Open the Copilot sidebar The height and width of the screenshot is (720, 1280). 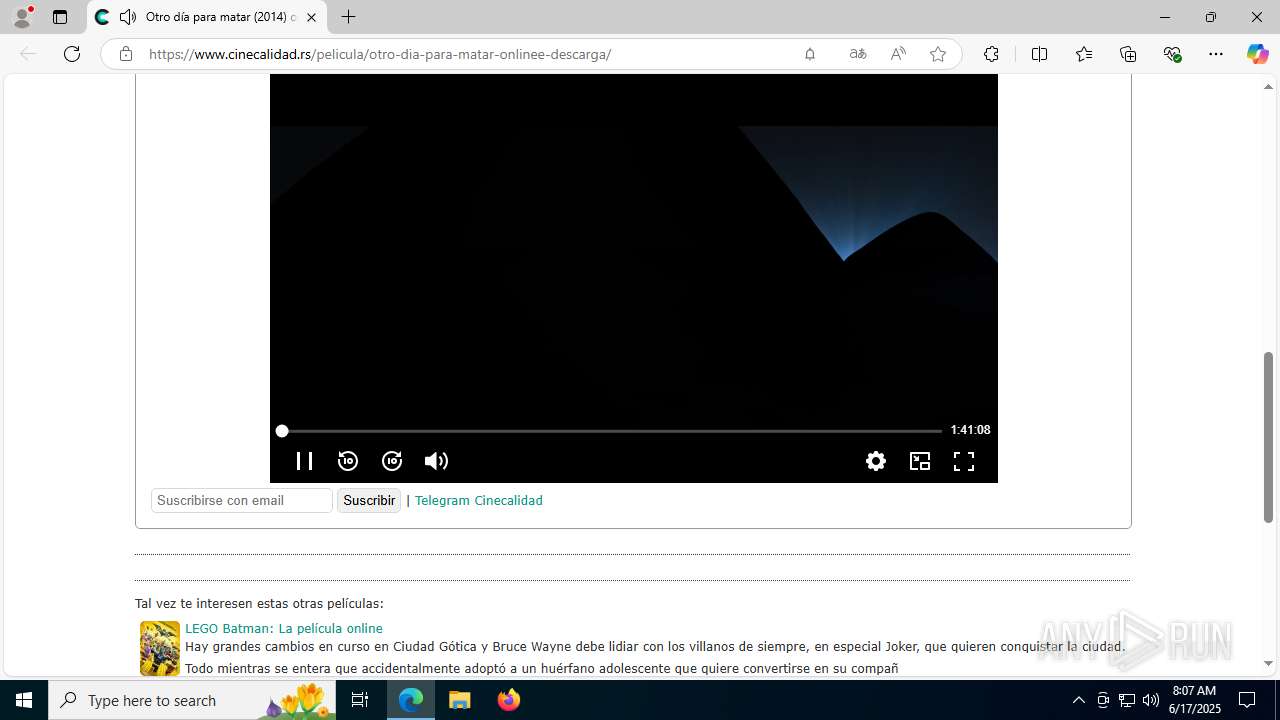tap(1257, 54)
